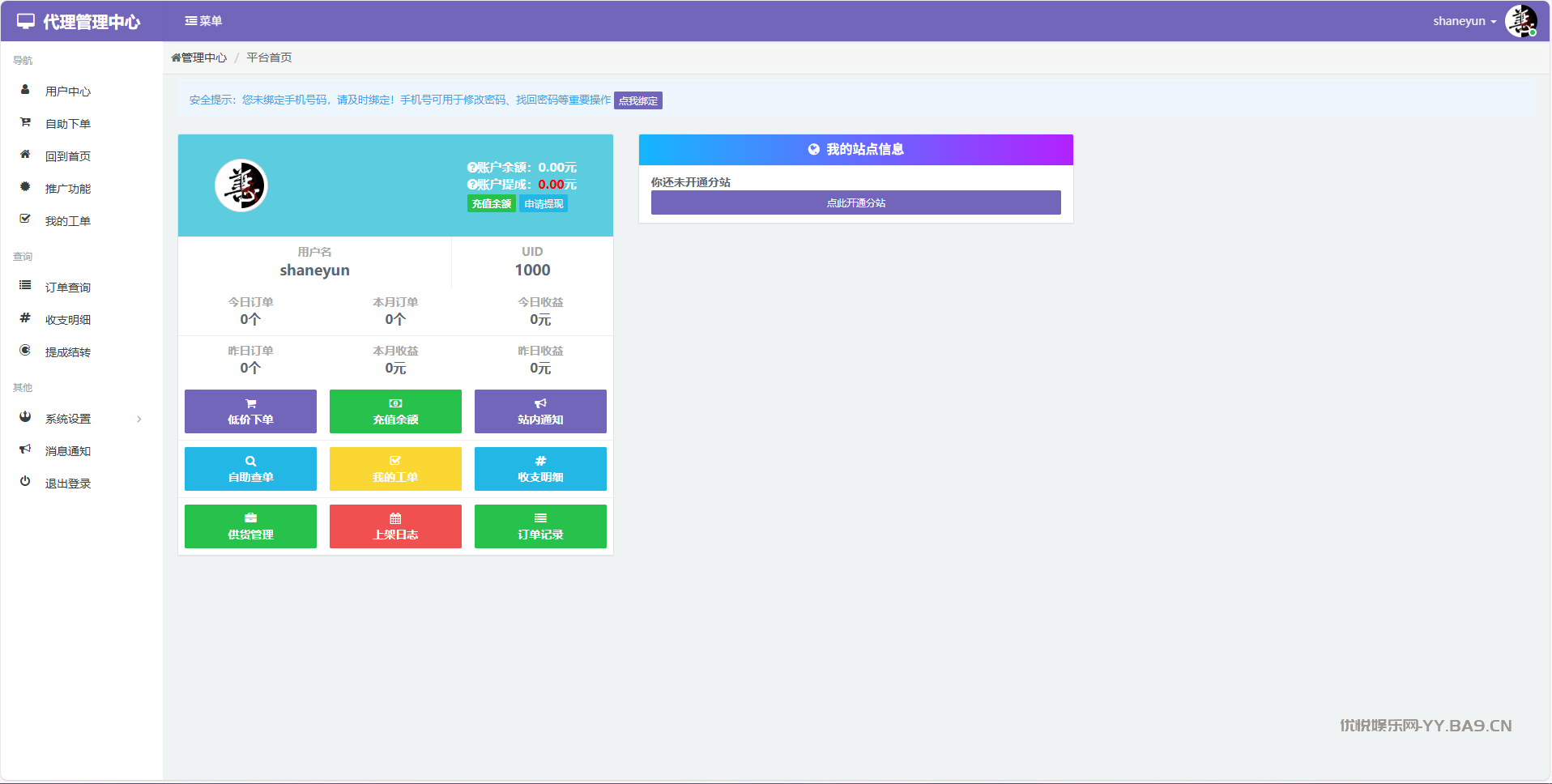Click the 退出登录 power icon
Screen dimensions: 1552x784
click(x=25, y=482)
